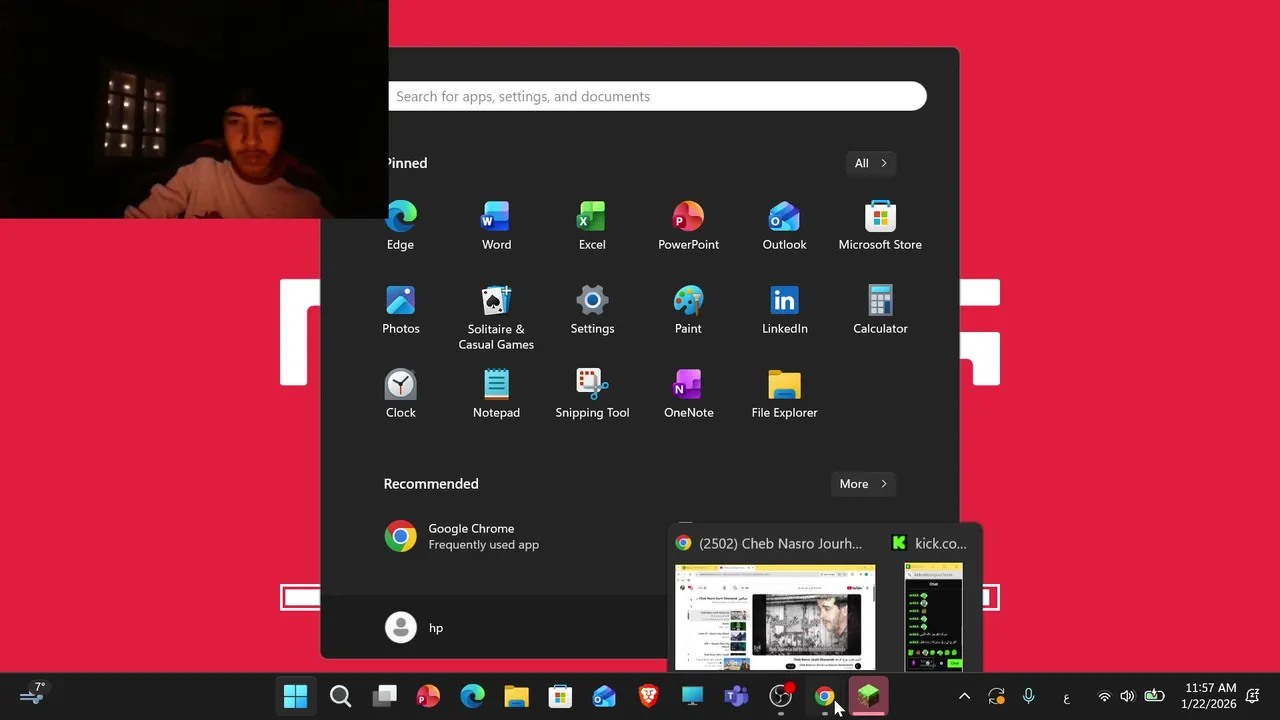Open Outlook in the Start menu
Screen dimensions: 1280x720
click(x=784, y=226)
